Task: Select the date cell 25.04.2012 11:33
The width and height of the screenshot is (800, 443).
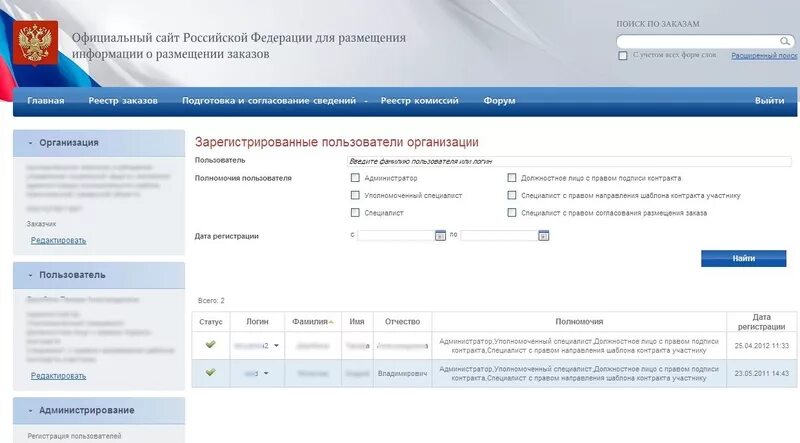Action: click(761, 346)
